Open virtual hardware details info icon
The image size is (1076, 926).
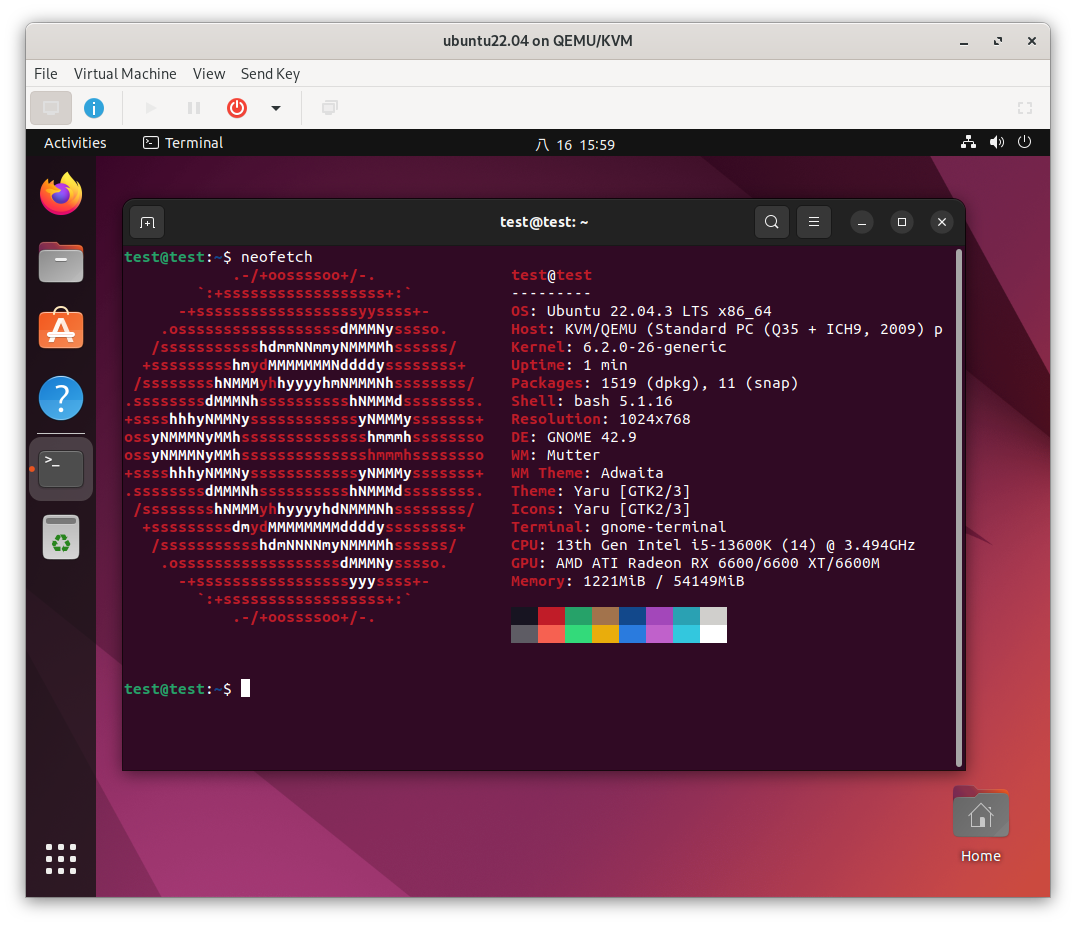click(94, 108)
